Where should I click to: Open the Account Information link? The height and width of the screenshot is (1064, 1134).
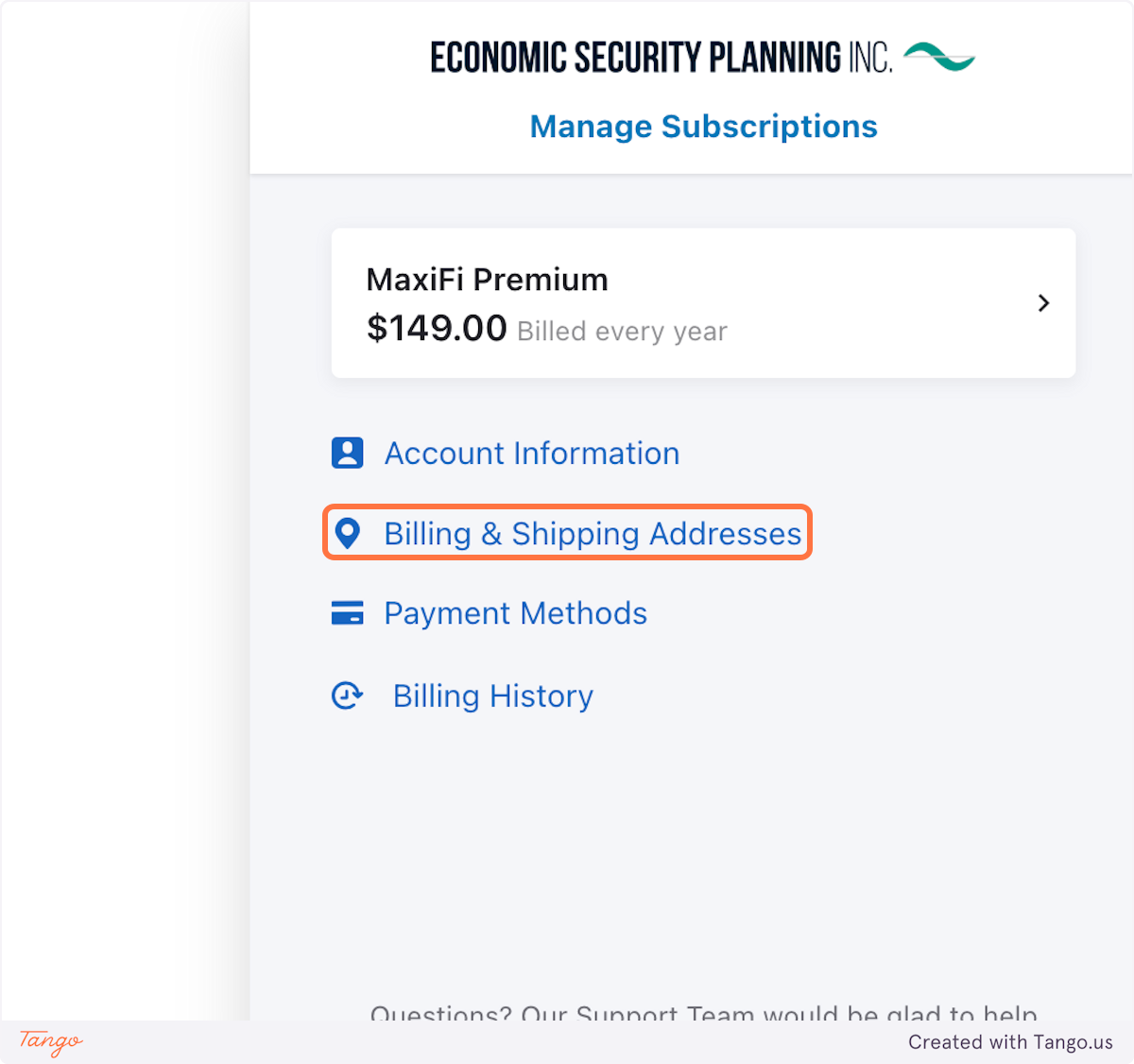pyautogui.click(x=531, y=454)
